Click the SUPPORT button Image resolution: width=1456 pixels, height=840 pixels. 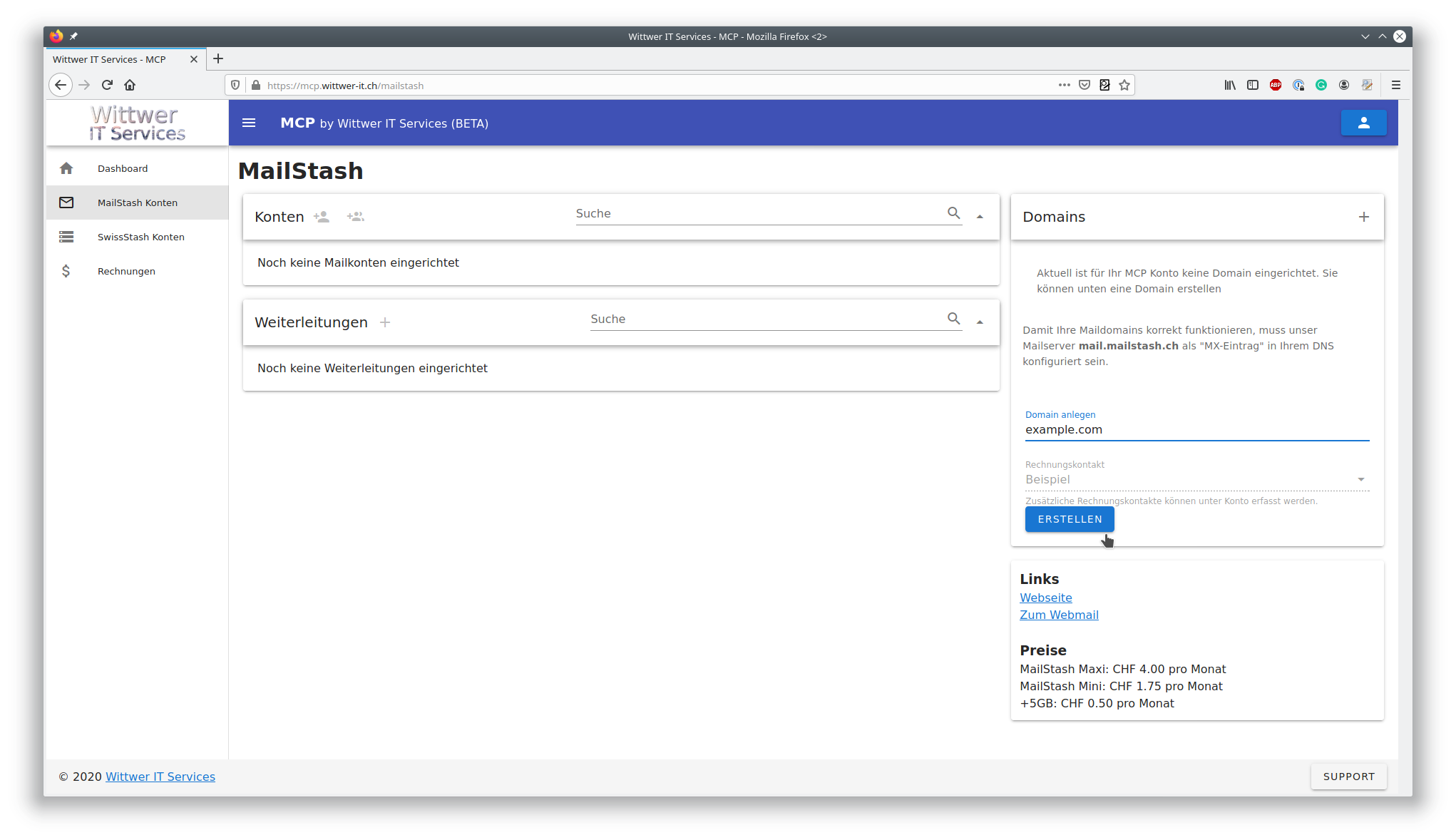coord(1348,777)
